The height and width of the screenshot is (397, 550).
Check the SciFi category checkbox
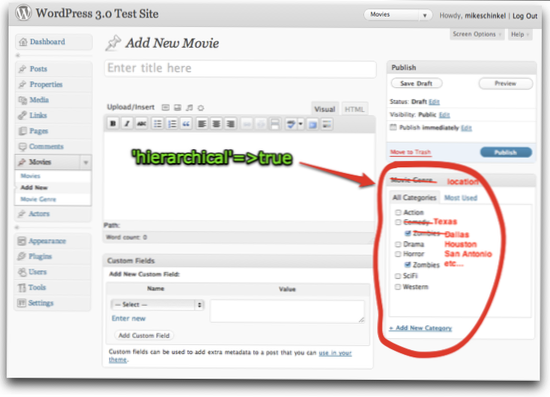pyautogui.click(x=398, y=276)
